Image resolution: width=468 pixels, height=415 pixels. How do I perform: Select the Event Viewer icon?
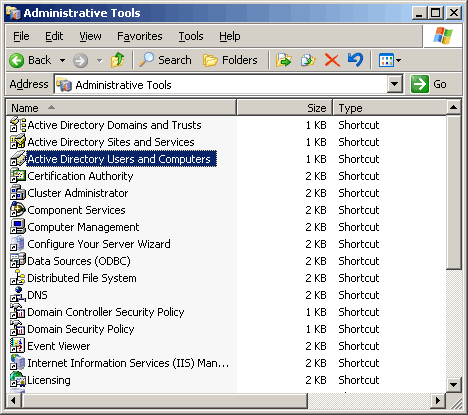18,346
